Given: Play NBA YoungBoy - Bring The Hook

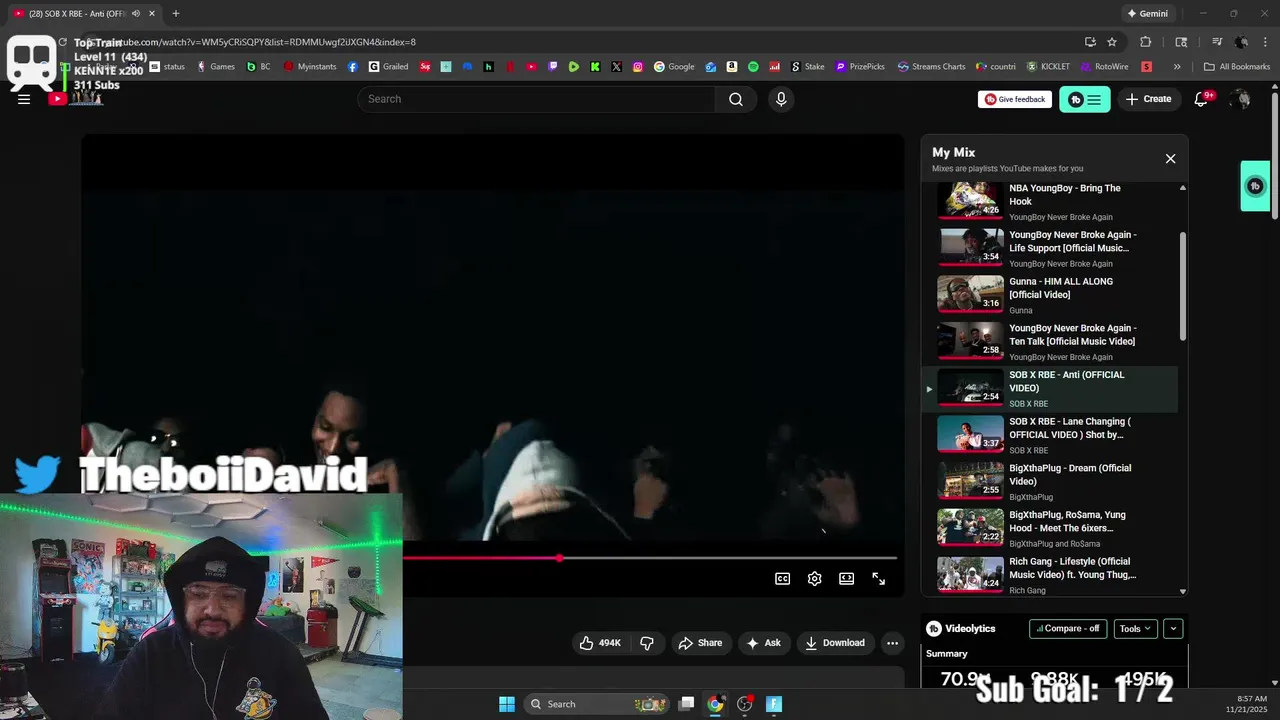Looking at the screenshot, I should coord(1050,201).
